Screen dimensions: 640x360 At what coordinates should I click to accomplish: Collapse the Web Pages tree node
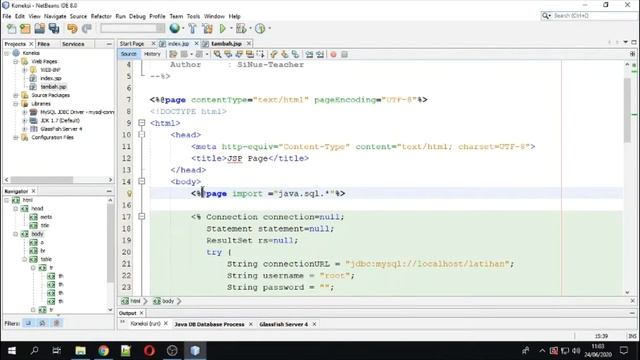click(x=16, y=62)
